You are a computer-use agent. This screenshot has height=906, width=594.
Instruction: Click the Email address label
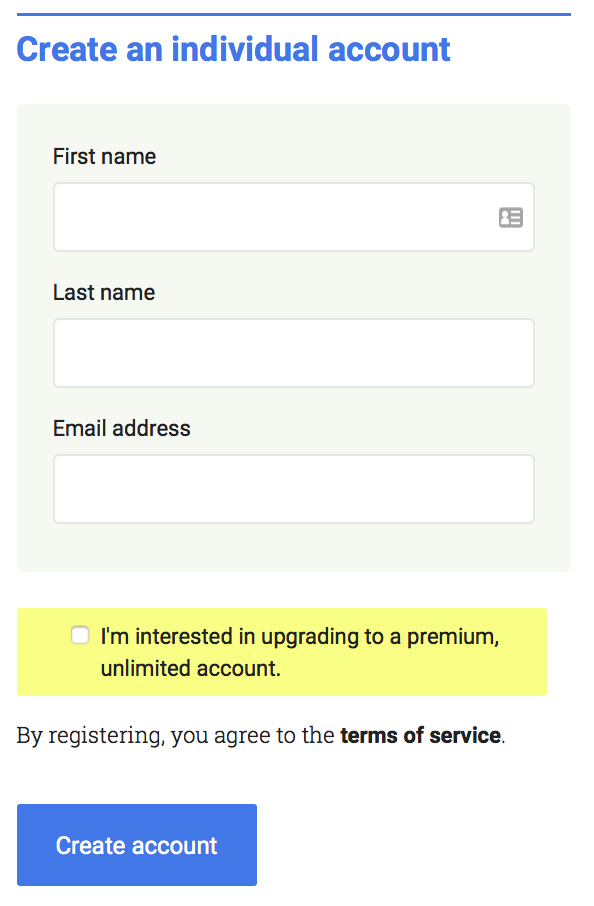pyautogui.click(x=121, y=428)
